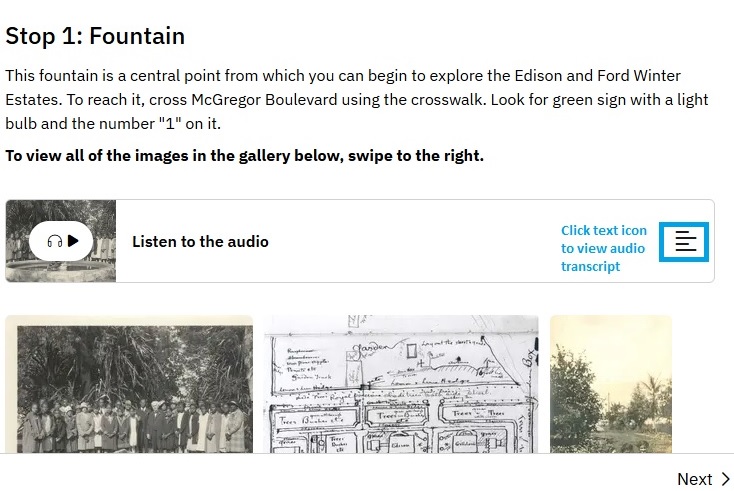Click the "Listen to the audio" label

[x=200, y=241]
